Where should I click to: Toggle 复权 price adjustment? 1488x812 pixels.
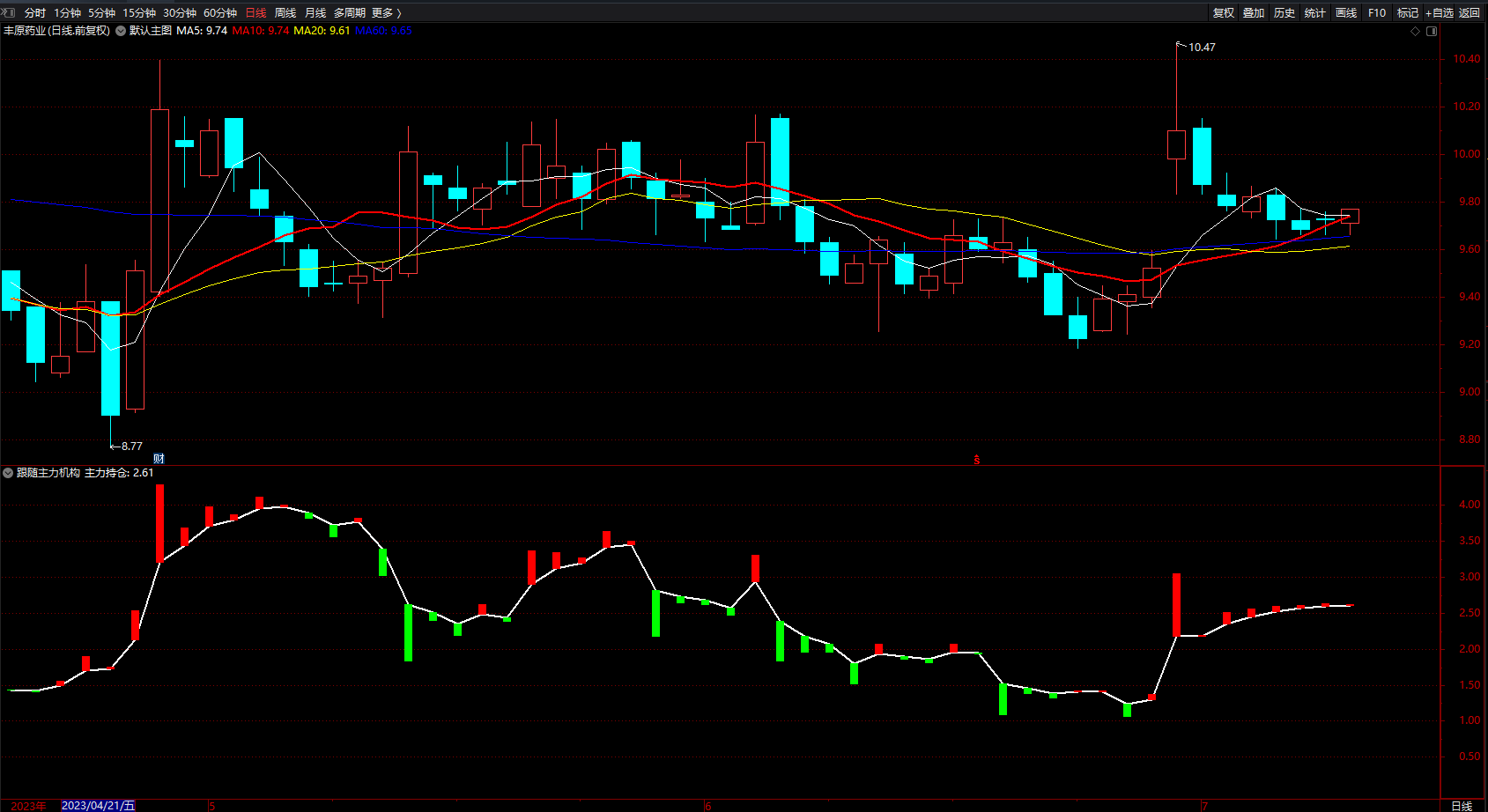[1223, 12]
